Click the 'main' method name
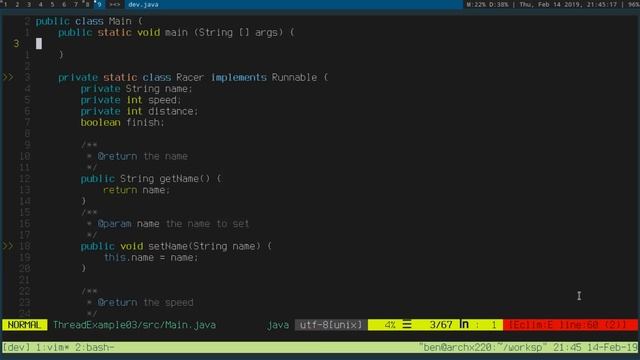The width and height of the screenshot is (640, 360). 176,33
